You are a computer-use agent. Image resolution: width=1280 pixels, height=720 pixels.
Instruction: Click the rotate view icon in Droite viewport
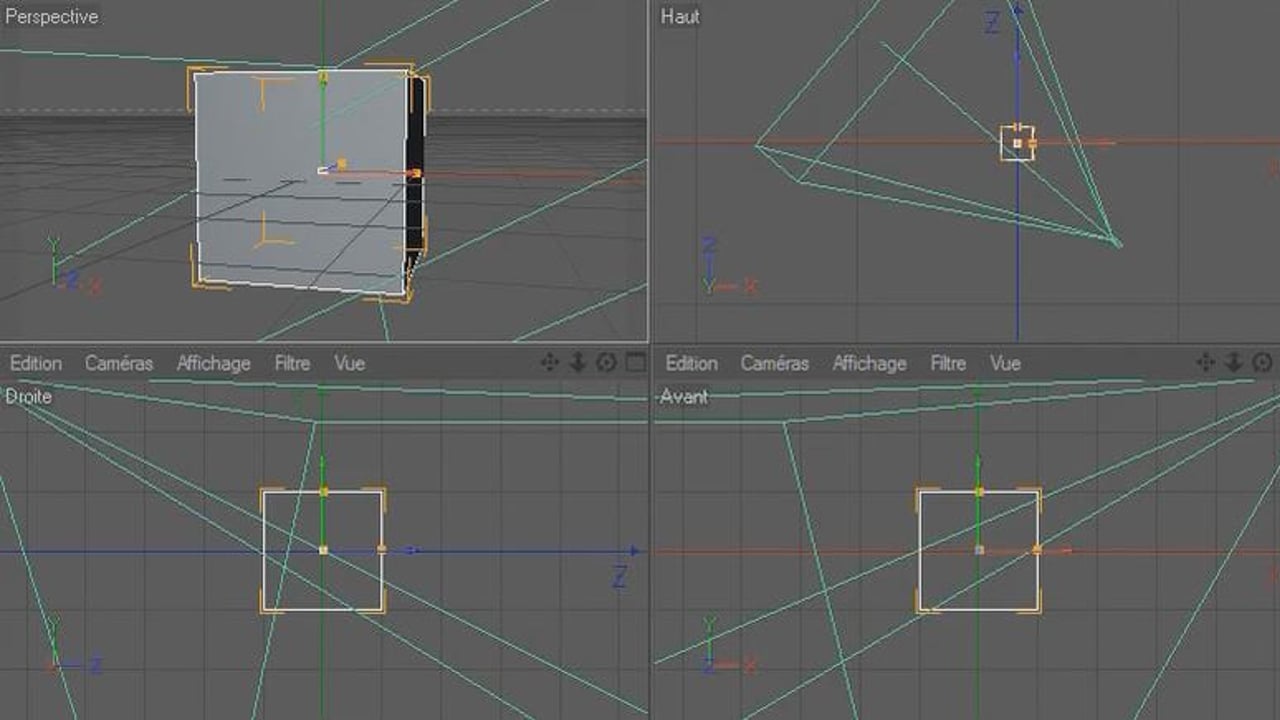(606, 363)
